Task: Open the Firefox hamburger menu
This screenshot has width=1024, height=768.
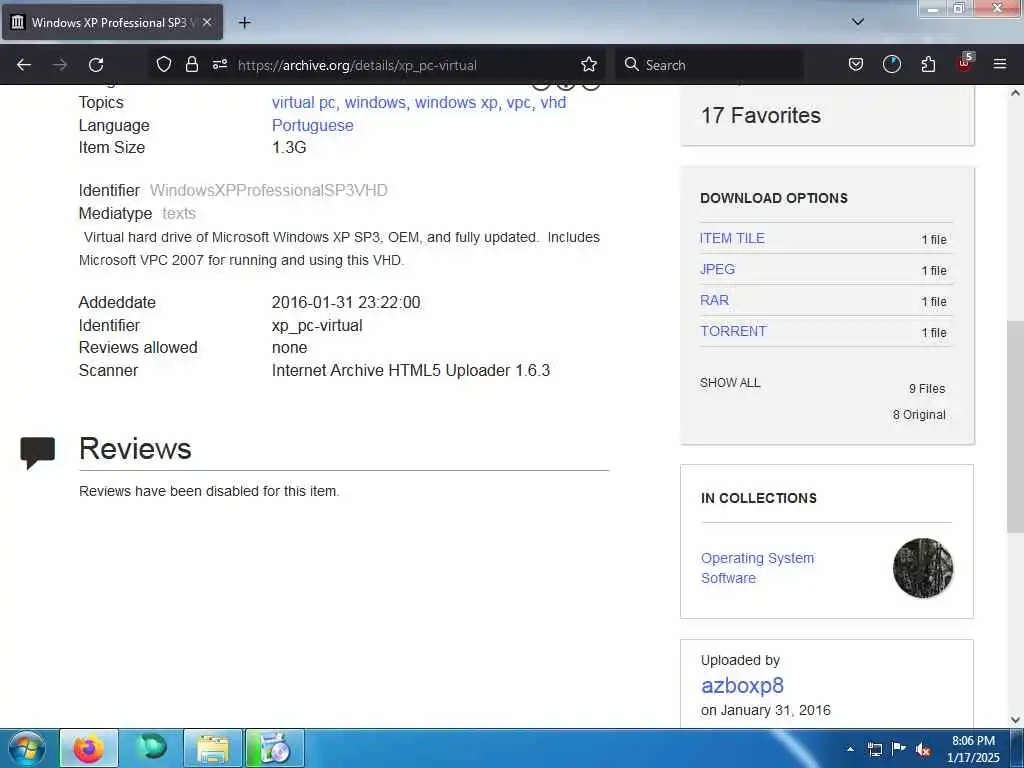Action: point(1000,65)
